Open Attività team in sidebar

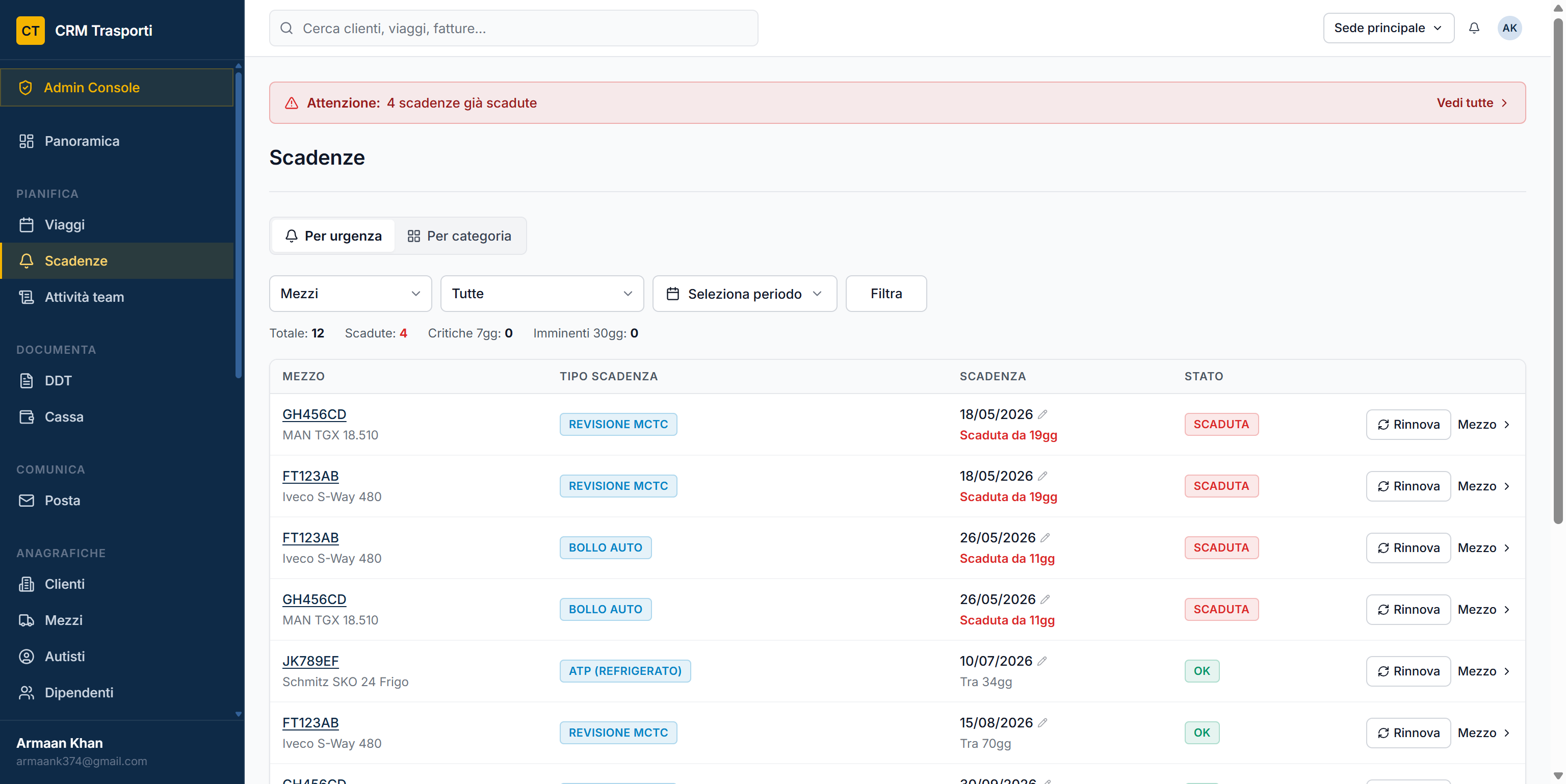(x=117, y=297)
